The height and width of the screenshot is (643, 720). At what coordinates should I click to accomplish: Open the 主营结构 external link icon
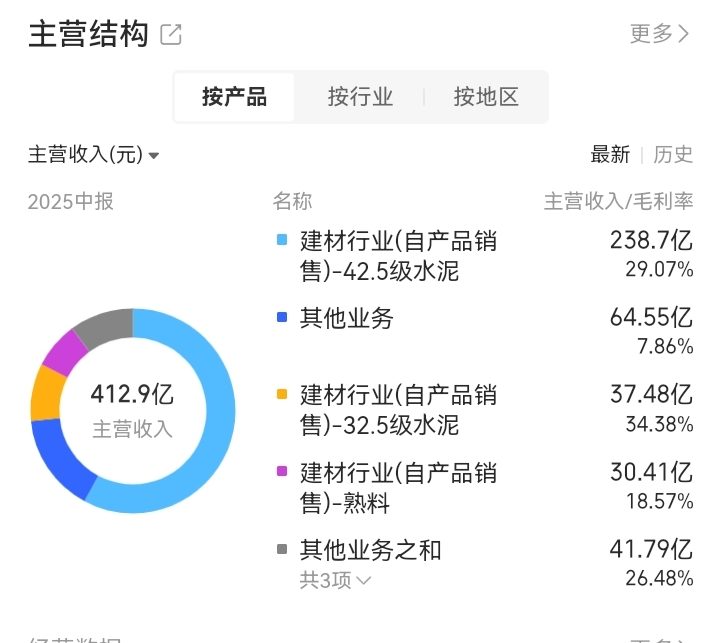(x=171, y=35)
